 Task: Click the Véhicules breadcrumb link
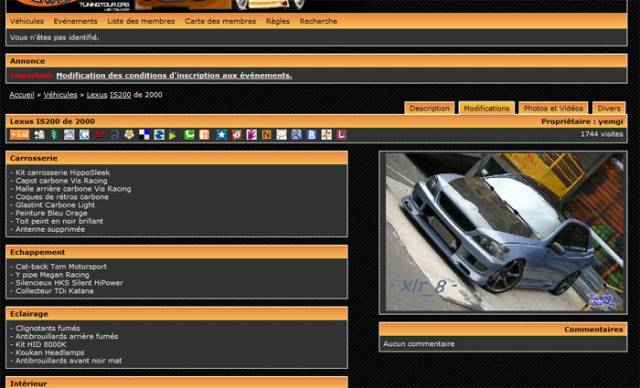click(60, 95)
